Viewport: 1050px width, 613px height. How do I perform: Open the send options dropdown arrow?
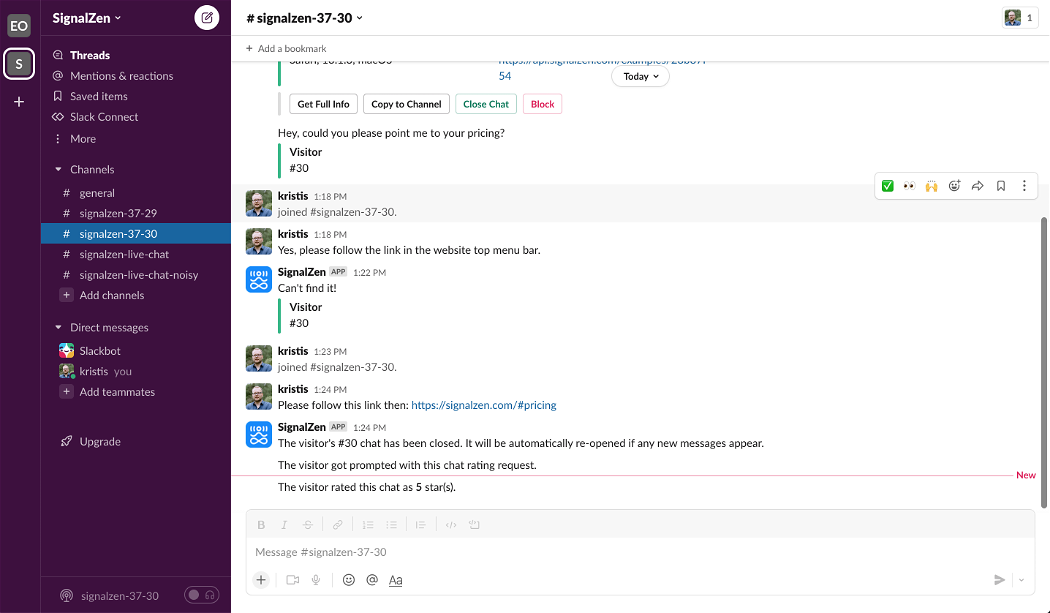coord(1021,580)
